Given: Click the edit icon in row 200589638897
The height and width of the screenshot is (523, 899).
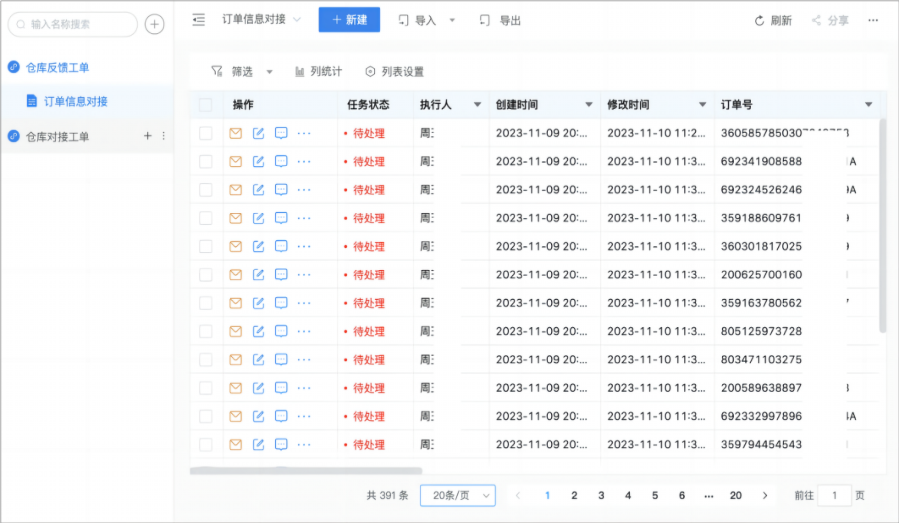Looking at the screenshot, I should point(259,388).
